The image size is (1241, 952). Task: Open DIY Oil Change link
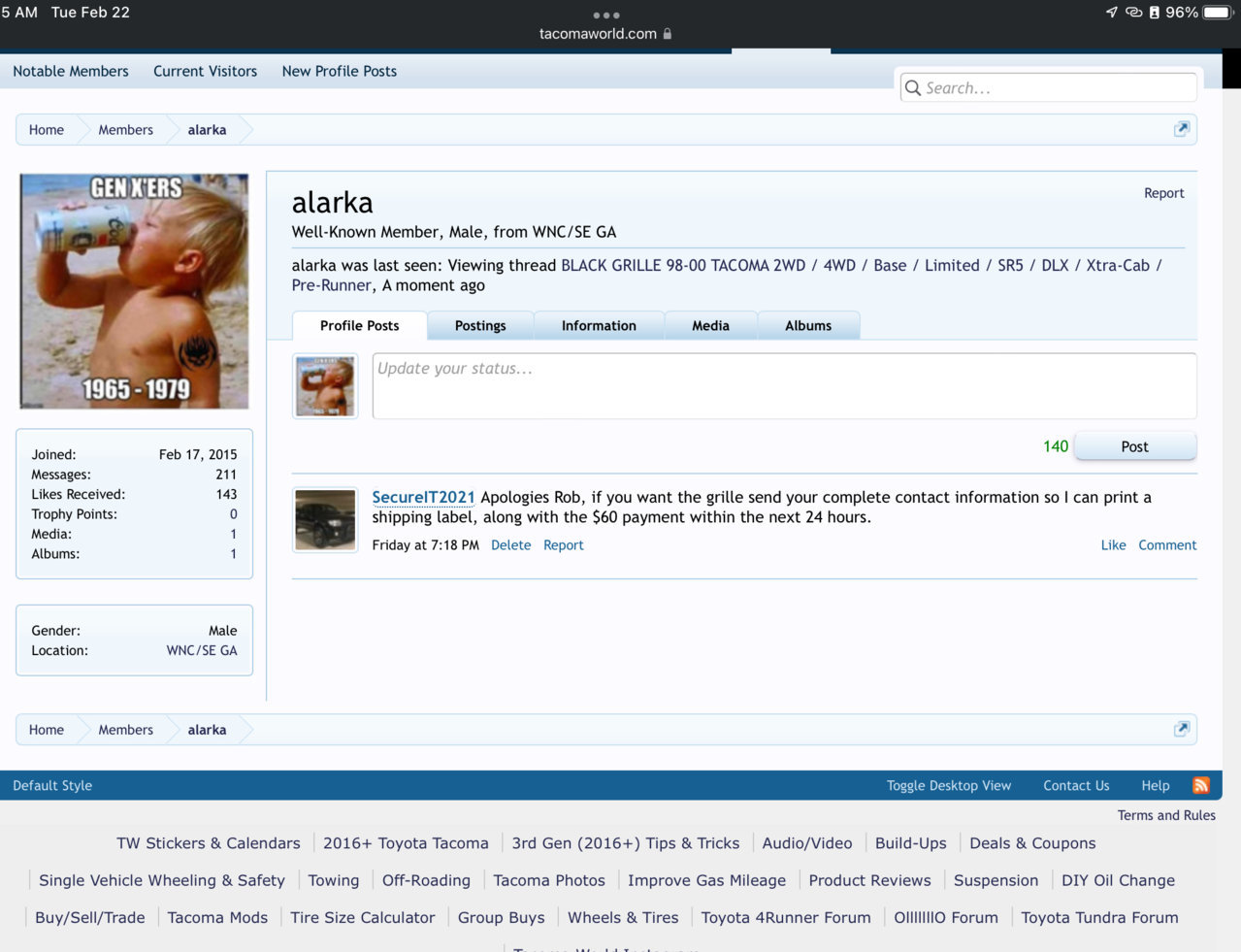pos(1118,880)
